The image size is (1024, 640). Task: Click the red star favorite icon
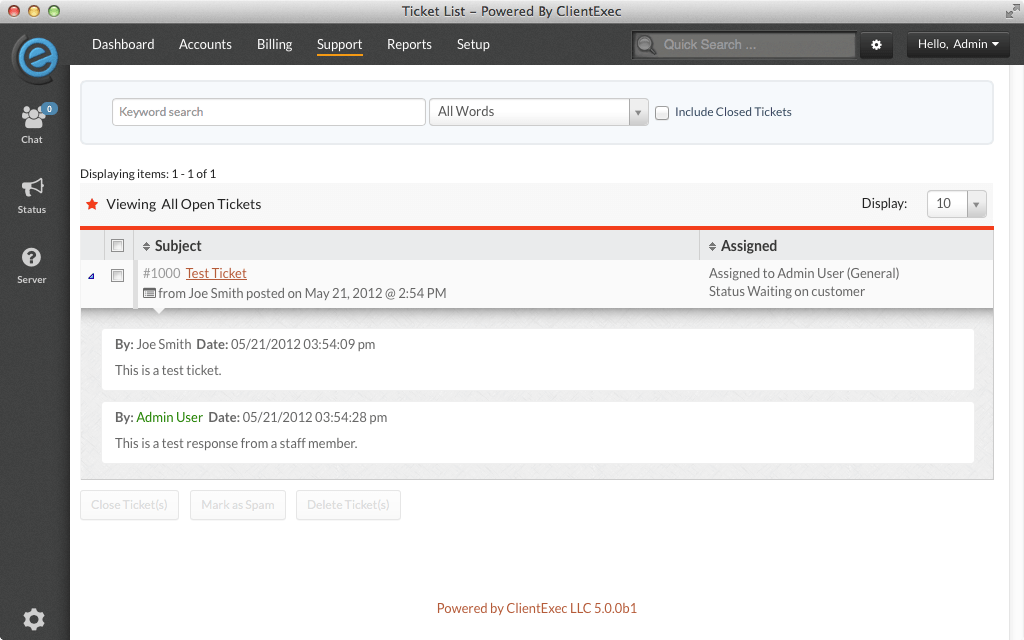click(x=92, y=204)
